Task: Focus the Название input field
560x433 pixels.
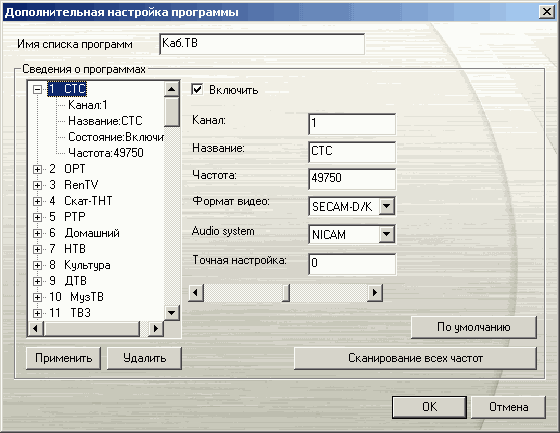Action: (352, 152)
